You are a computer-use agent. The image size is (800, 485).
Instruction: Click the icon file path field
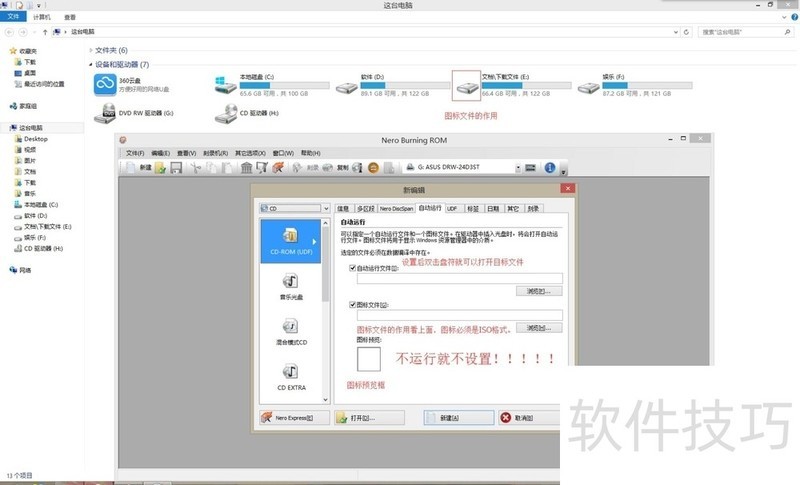(460, 315)
